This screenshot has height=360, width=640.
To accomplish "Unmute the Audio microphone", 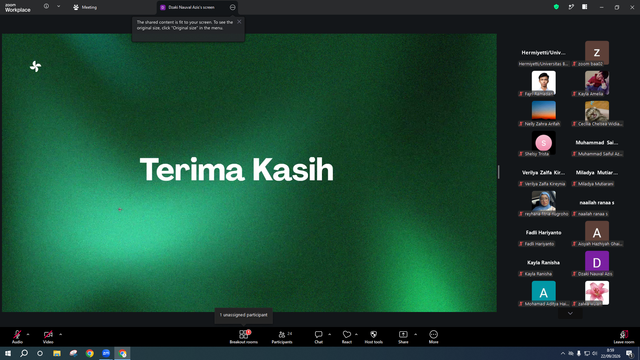I will [x=17, y=337].
